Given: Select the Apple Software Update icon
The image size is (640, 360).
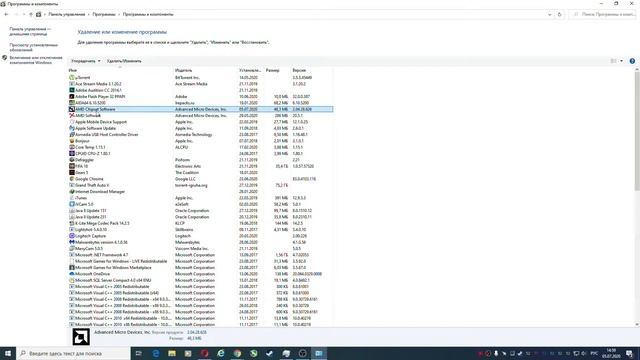Looking at the screenshot, I should pos(72,128).
